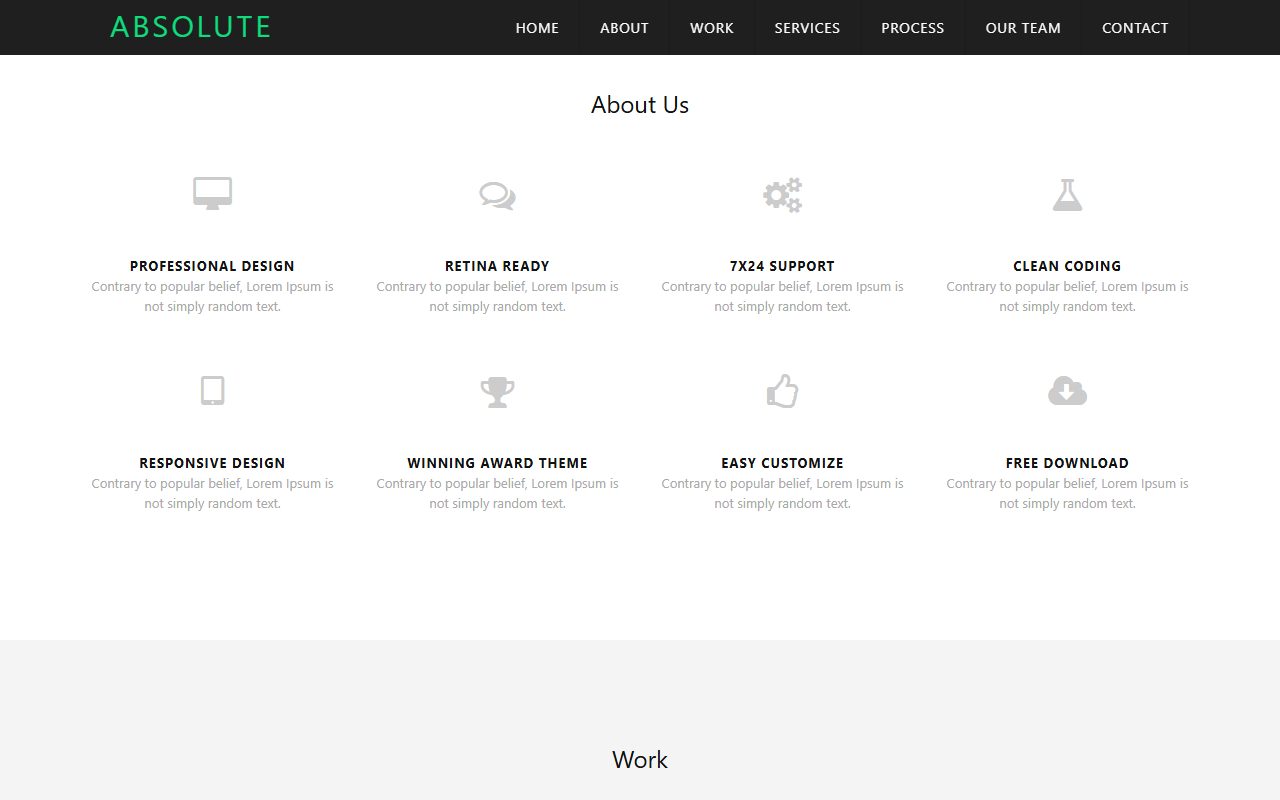Click the 7x24 Support heading

point(782,266)
